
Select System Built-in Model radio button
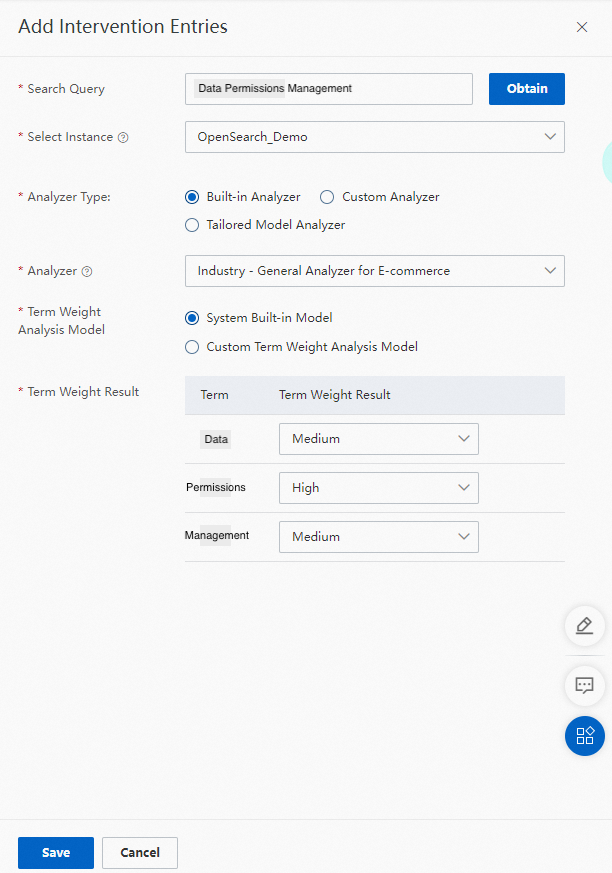[192, 318]
